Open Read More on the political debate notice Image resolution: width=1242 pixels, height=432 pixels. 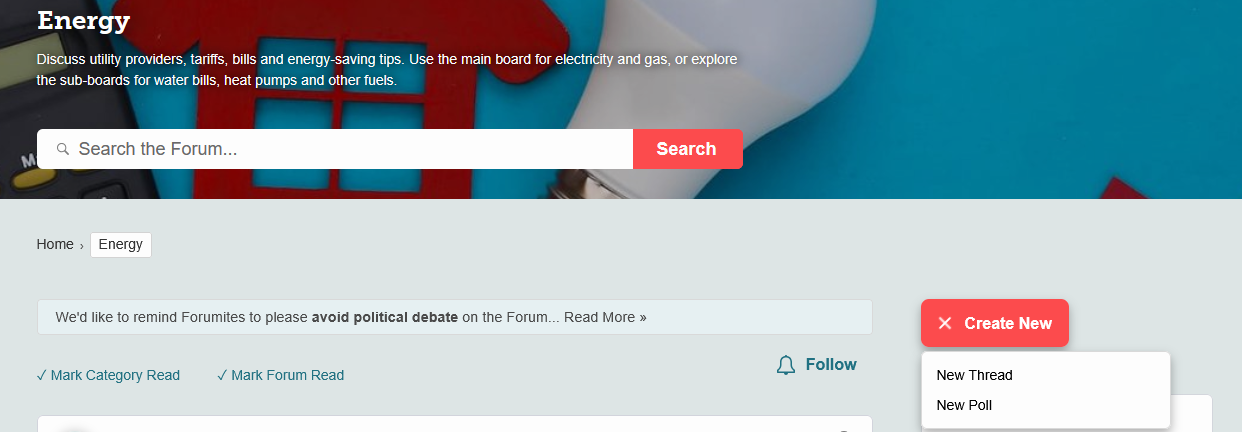pos(605,317)
